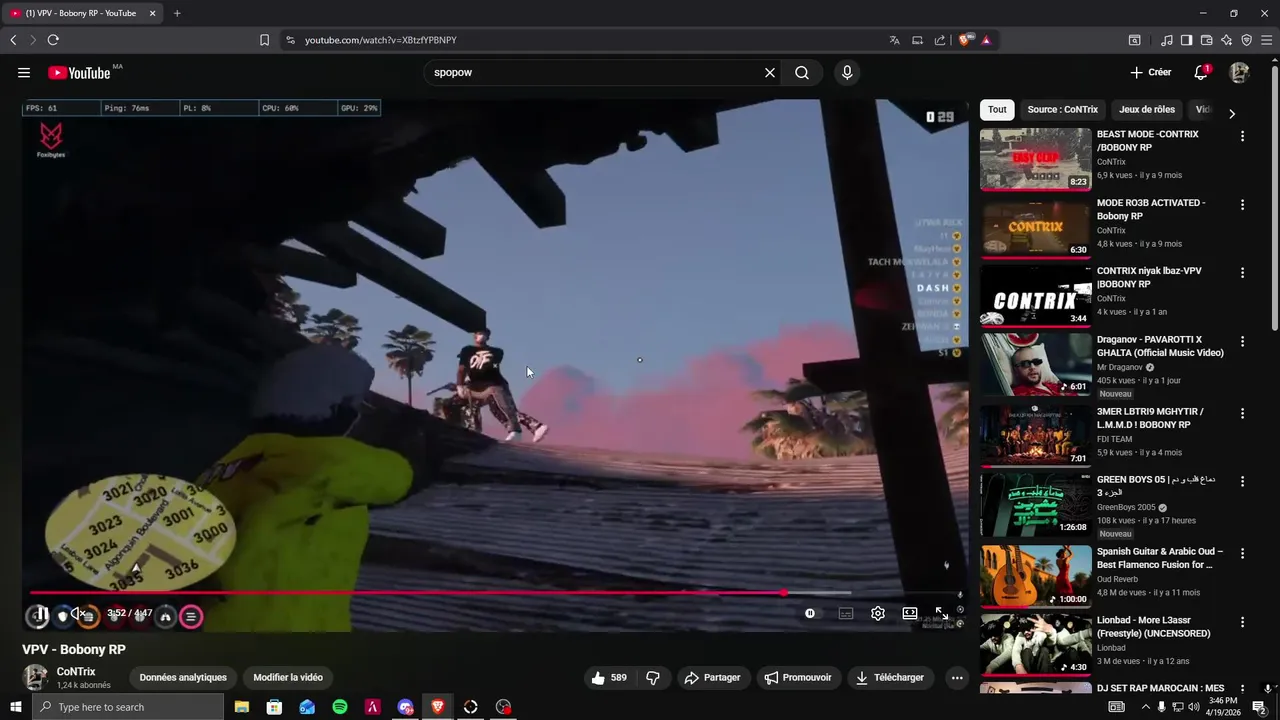The image size is (1280, 720).
Task: Open GREEN BOYS 05 video title
Action: click(x=1156, y=486)
